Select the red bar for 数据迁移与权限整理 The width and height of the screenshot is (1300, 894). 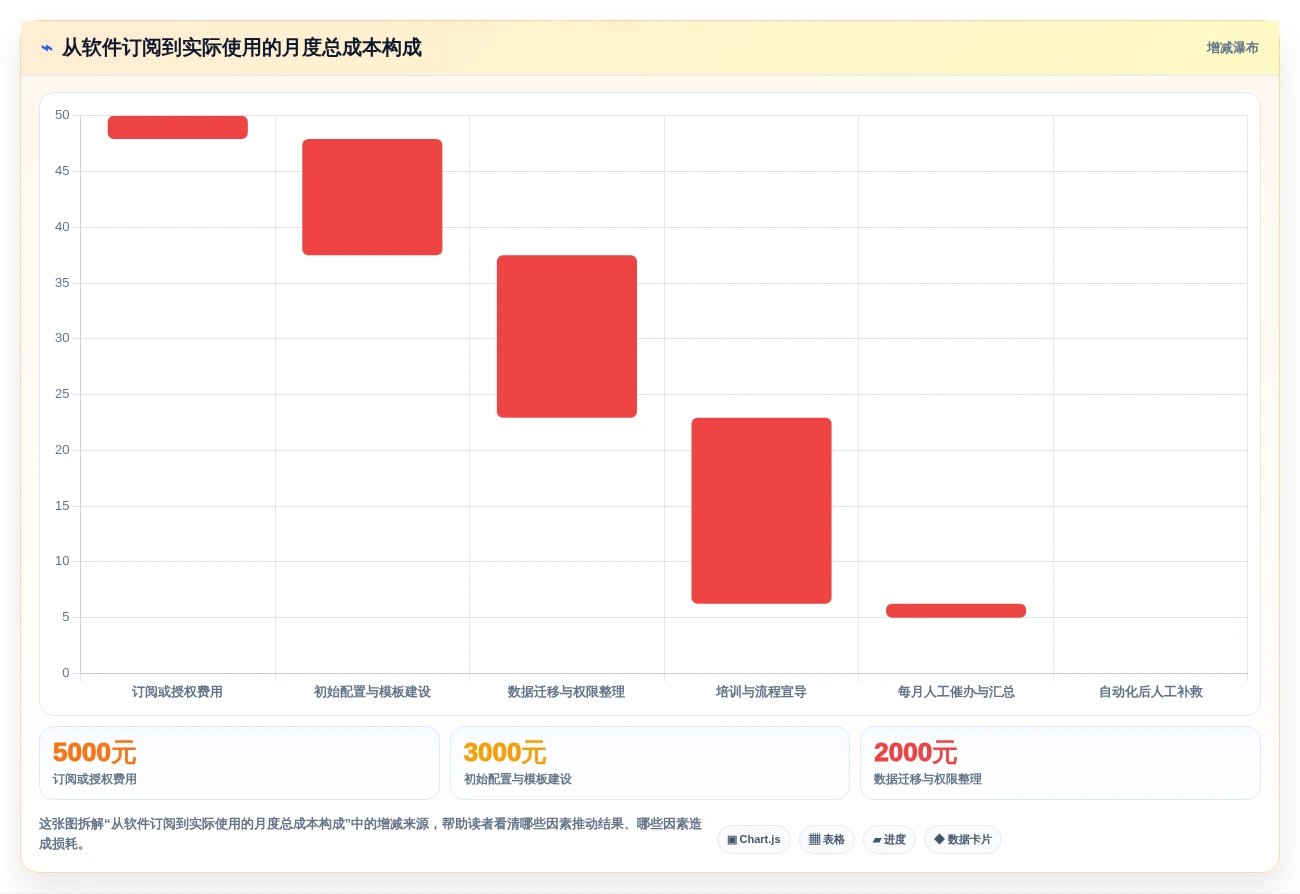pyautogui.click(x=567, y=336)
